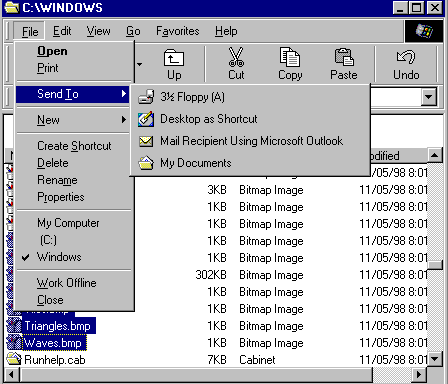Choose Work Offline menu entry
448x384 pixels.
coord(74,283)
